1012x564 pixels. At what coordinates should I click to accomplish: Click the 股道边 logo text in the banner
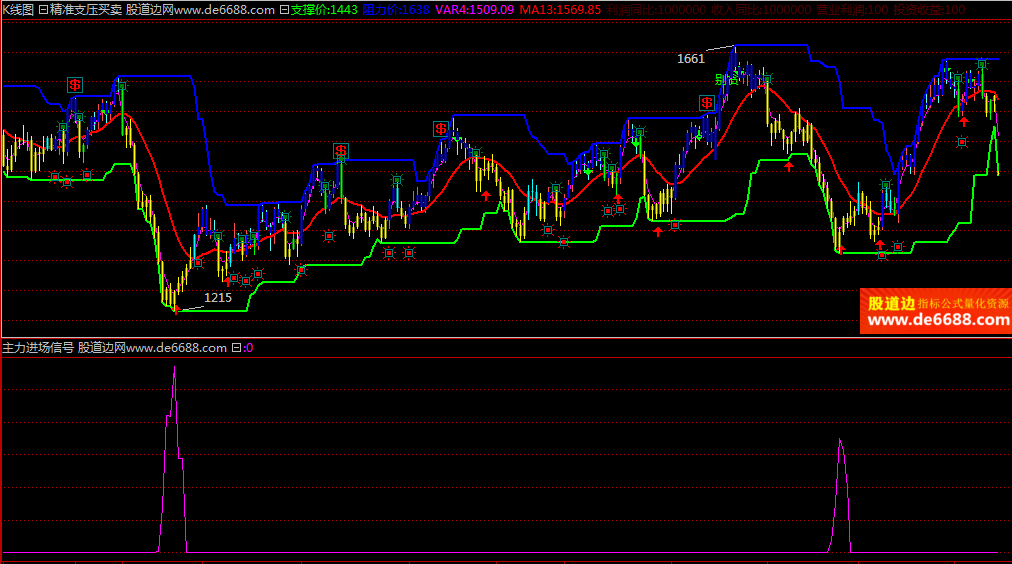[891, 303]
